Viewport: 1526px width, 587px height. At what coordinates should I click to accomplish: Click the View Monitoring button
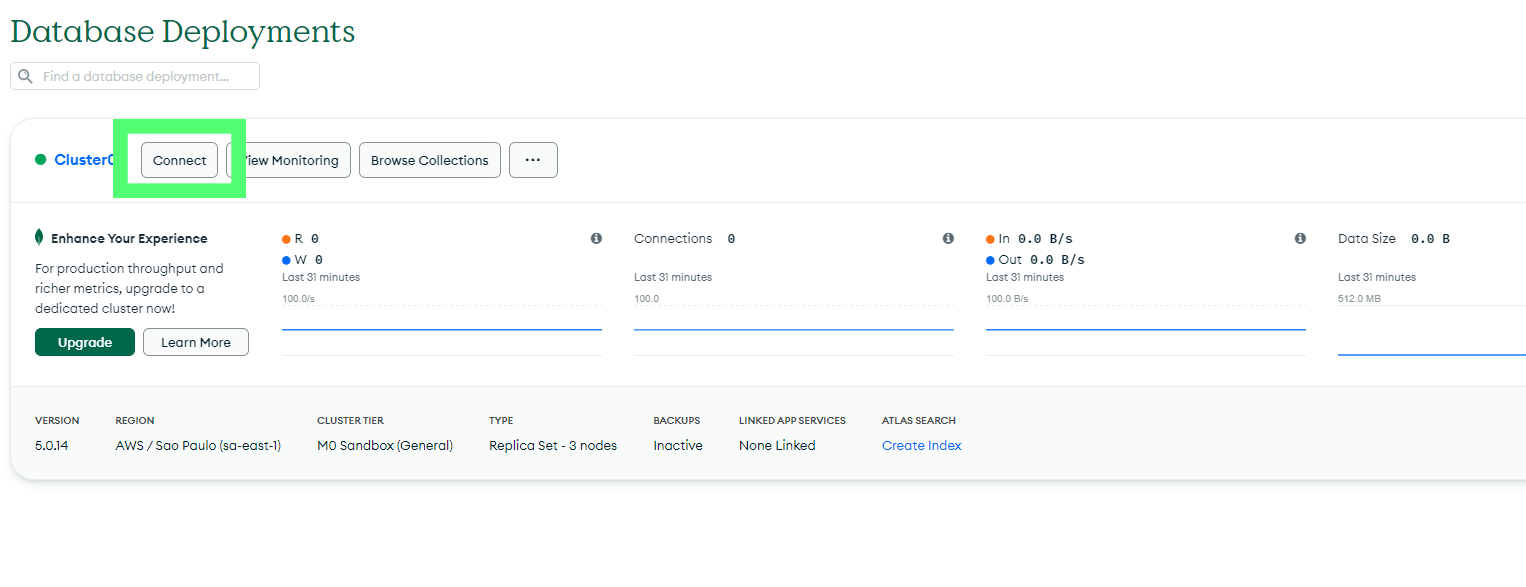(x=288, y=160)
